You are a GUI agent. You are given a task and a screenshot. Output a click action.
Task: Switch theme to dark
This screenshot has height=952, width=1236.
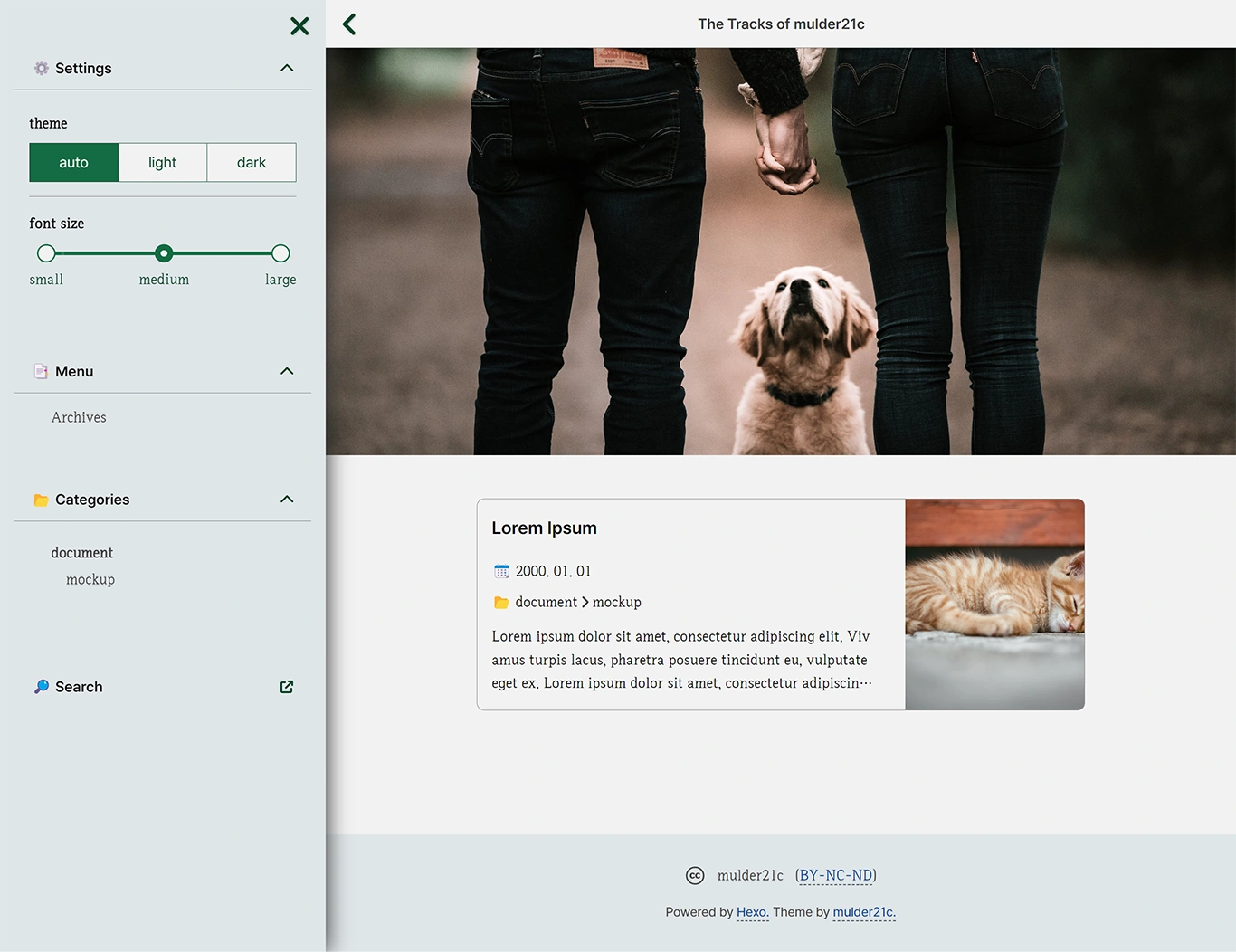[x=252, y=163]
